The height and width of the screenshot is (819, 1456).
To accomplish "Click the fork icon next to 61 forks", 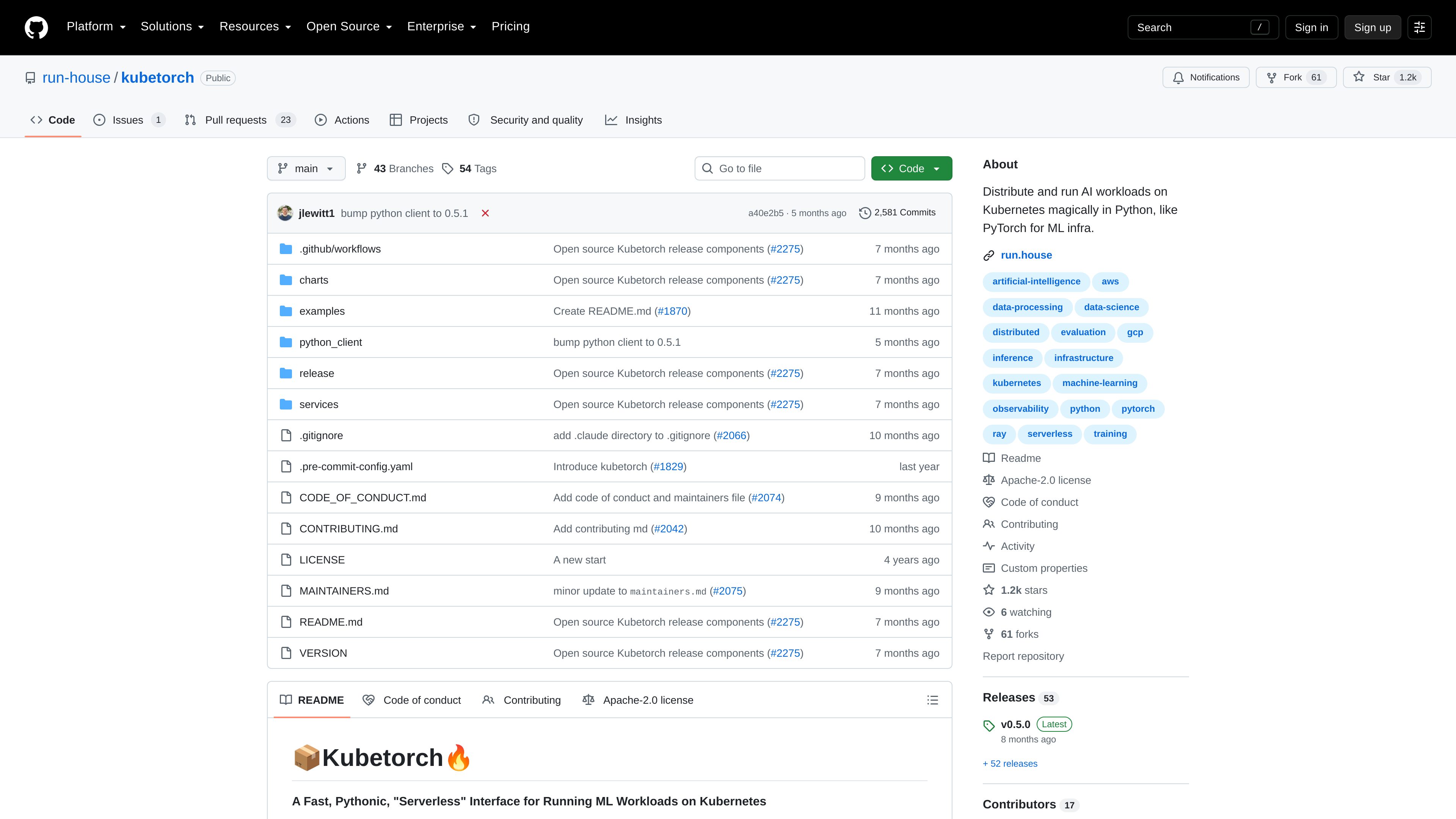I will tap(988, 634).
